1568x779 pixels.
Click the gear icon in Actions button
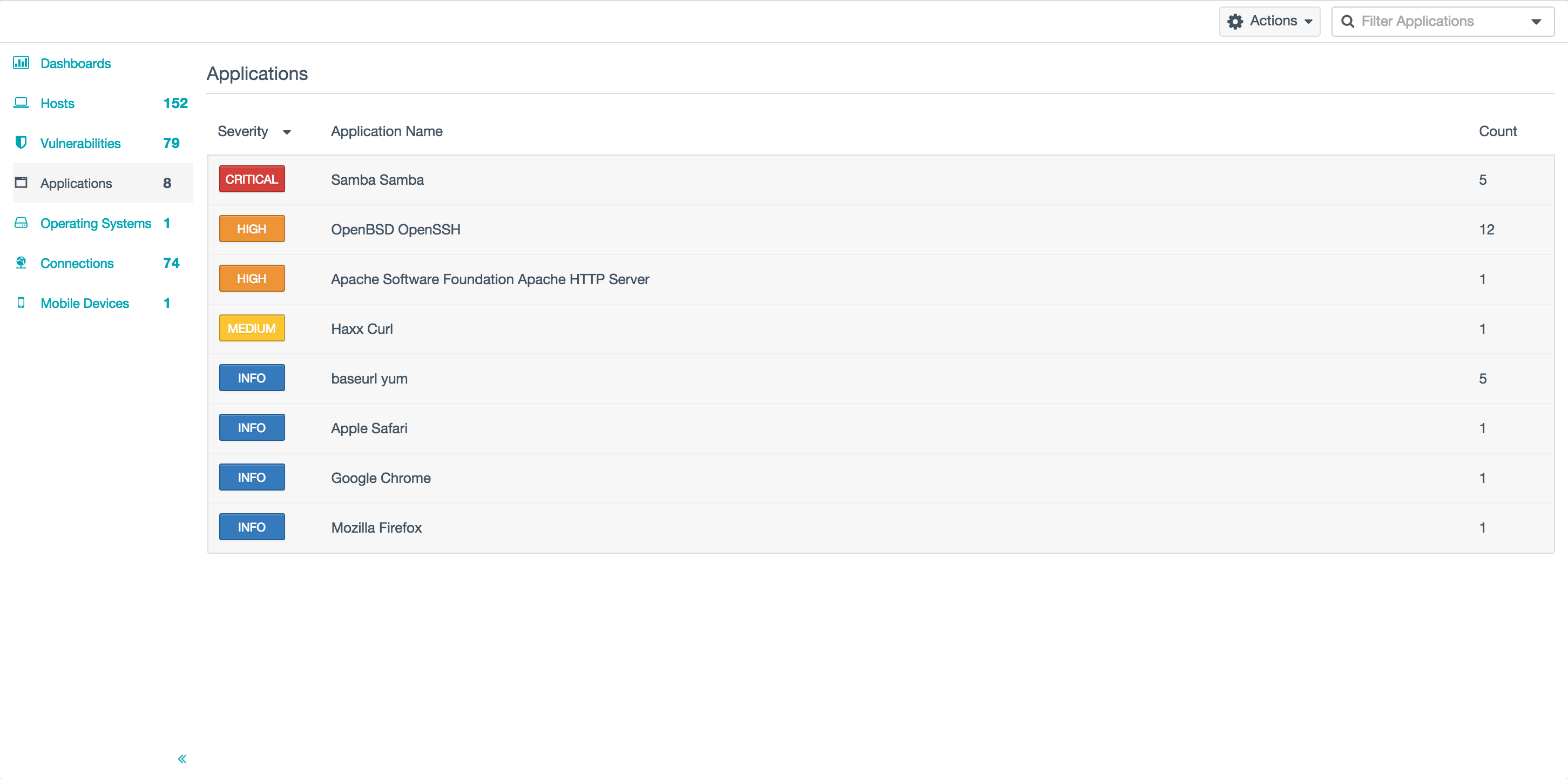pos(1235,21)
